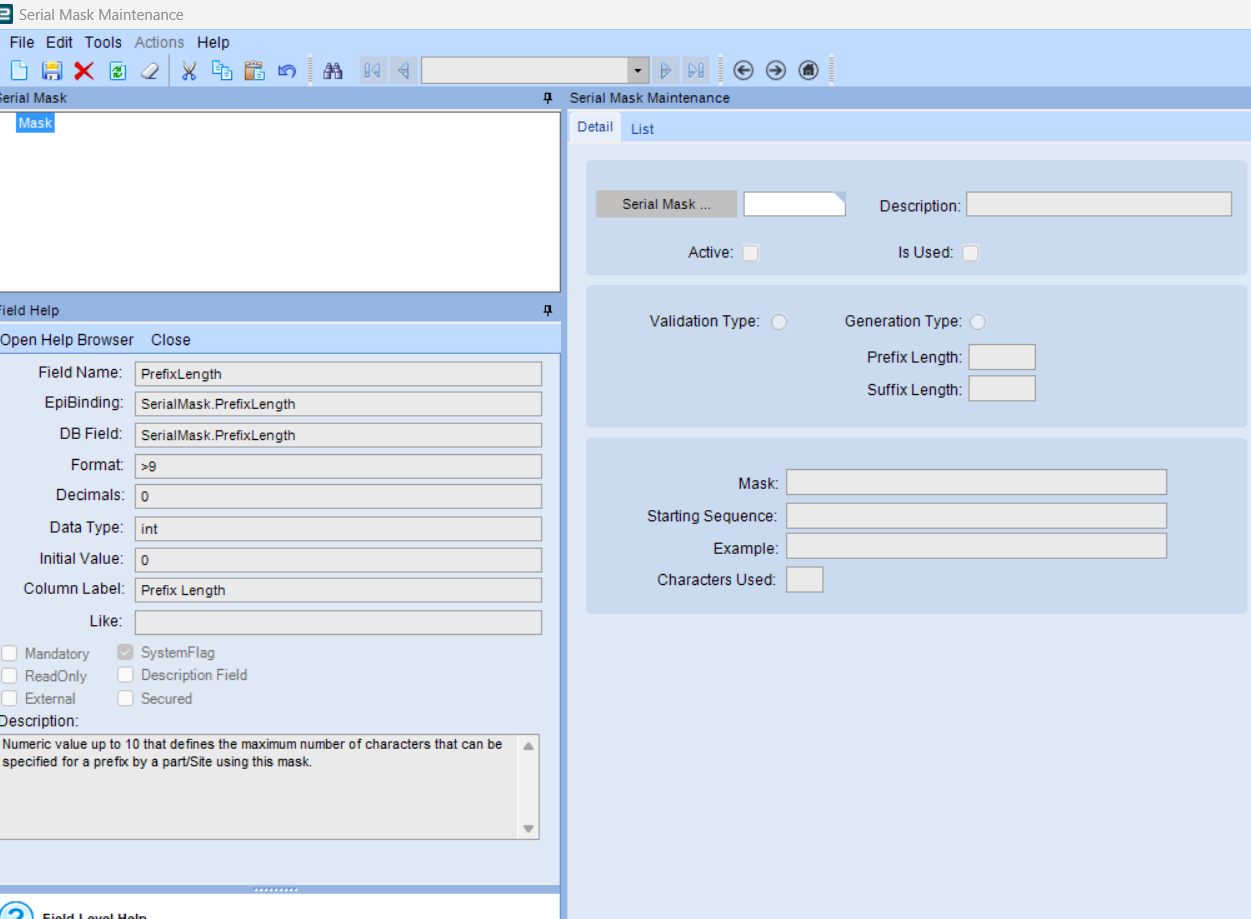Refresh the current record

117,70
